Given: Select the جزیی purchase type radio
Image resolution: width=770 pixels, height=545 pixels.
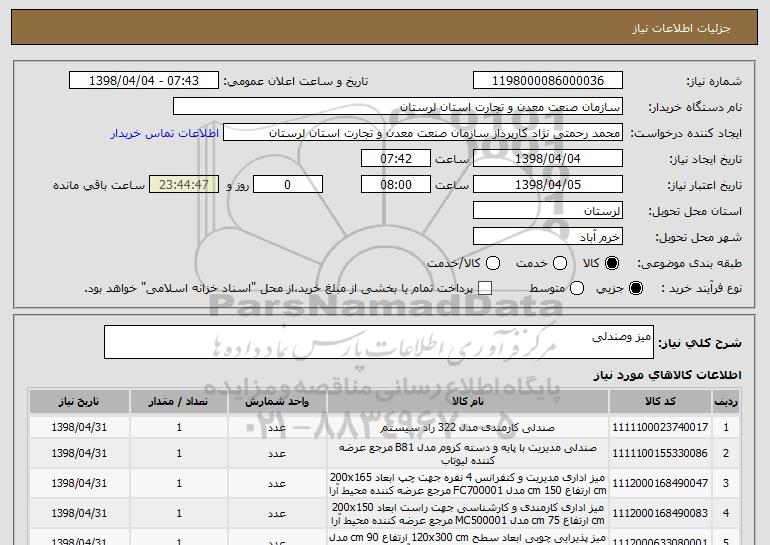Looking at the screenshot, I should (x=635, y=288).
